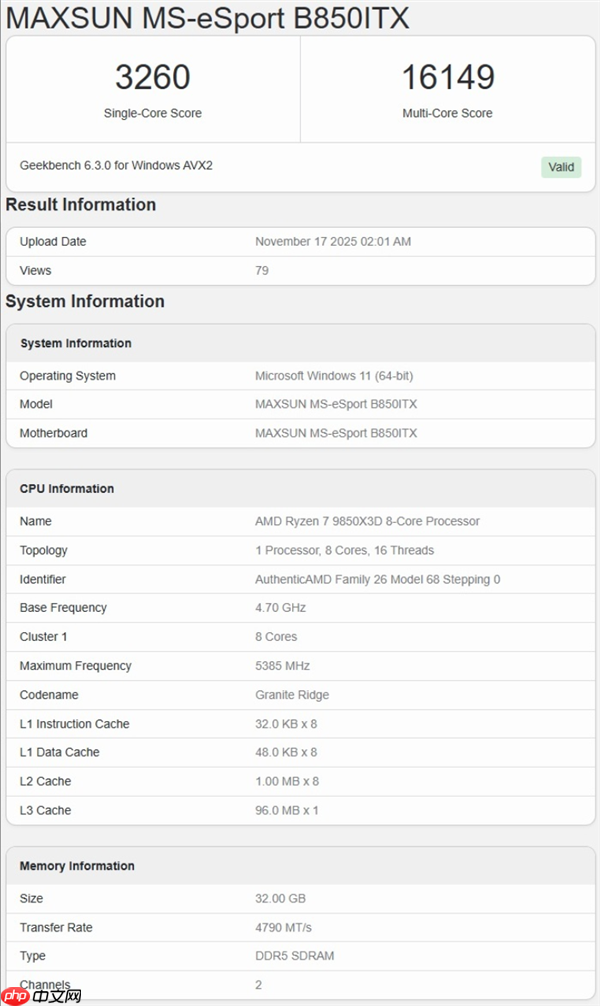Image resolution: width=600 pixels, height=1006 pixels.
Task: Click the green Valid badge
Action: pyautogui.click(x=561, y=167)
